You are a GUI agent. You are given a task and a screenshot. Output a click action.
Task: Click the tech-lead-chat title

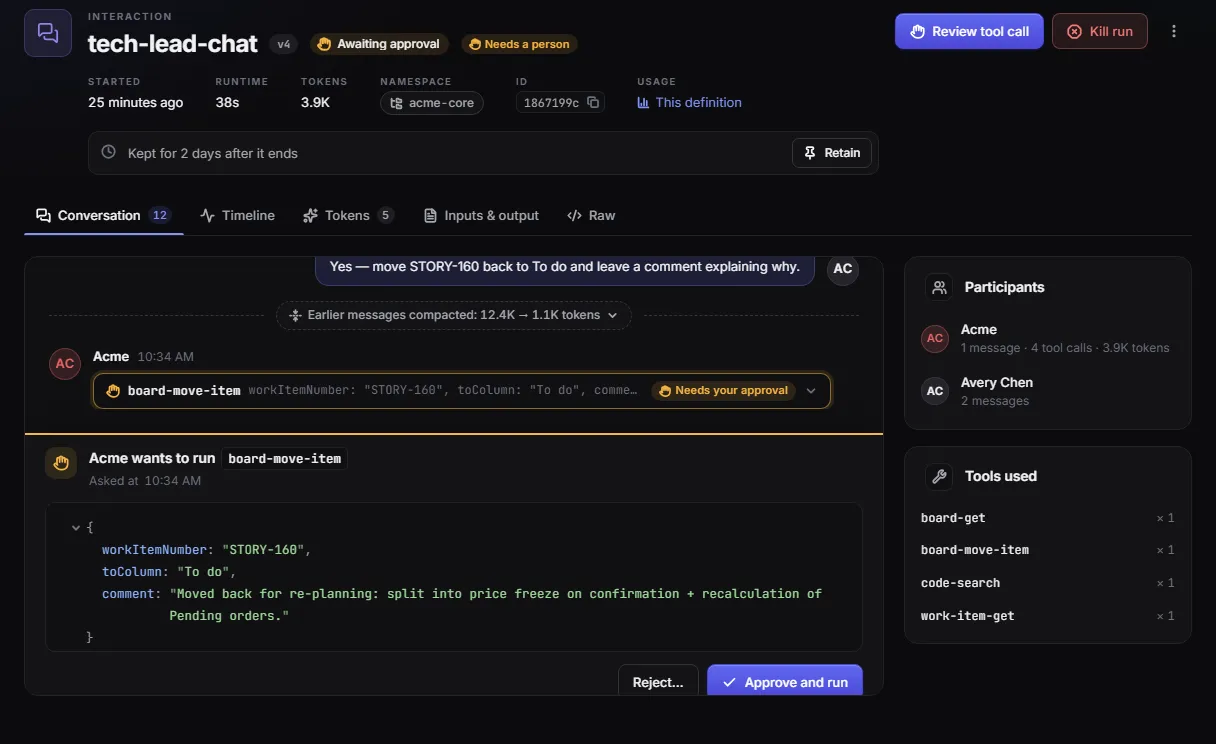click(x=173, y=43)
